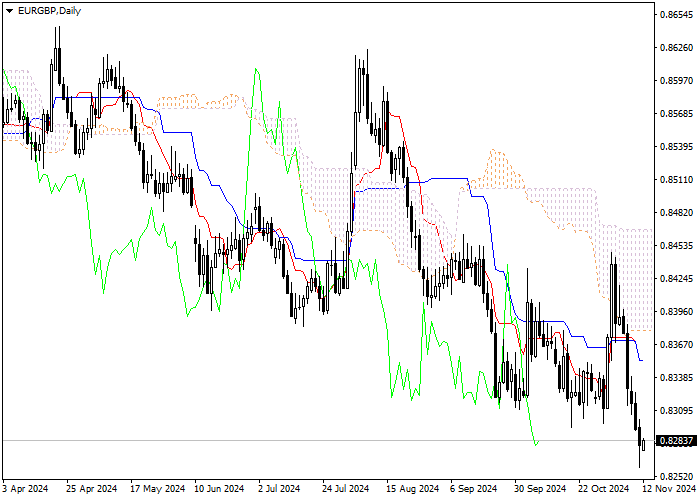Viewport: 700px width, 500px height.
Task: Click the 0.86545 price axis label
Action: click(x=677, y=15)
